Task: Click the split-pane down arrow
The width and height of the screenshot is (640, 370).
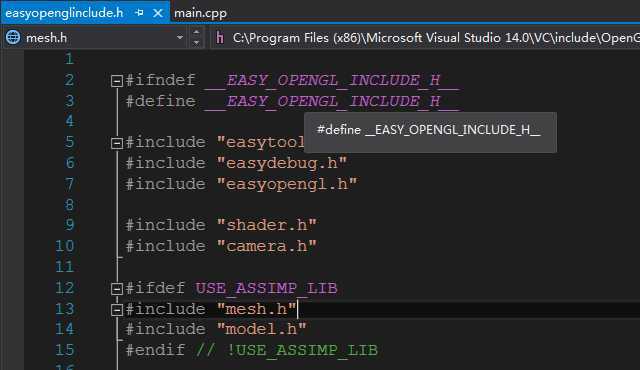Action: pos(196,42)
